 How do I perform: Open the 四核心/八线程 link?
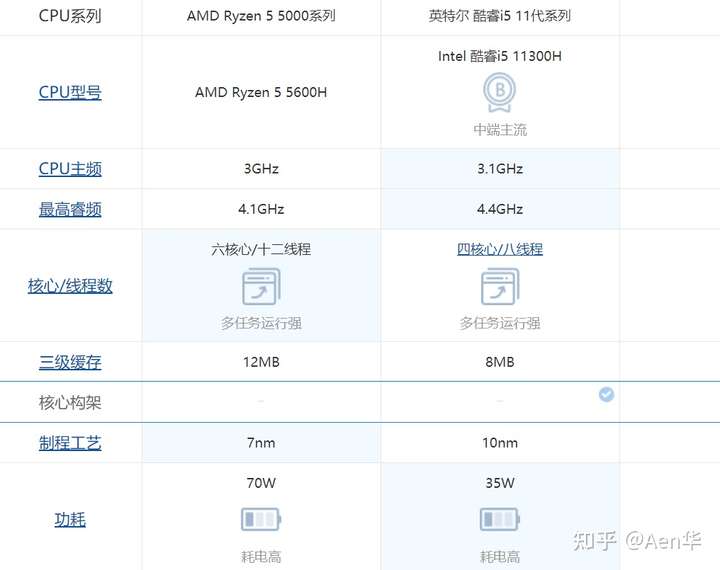point(500,249)
